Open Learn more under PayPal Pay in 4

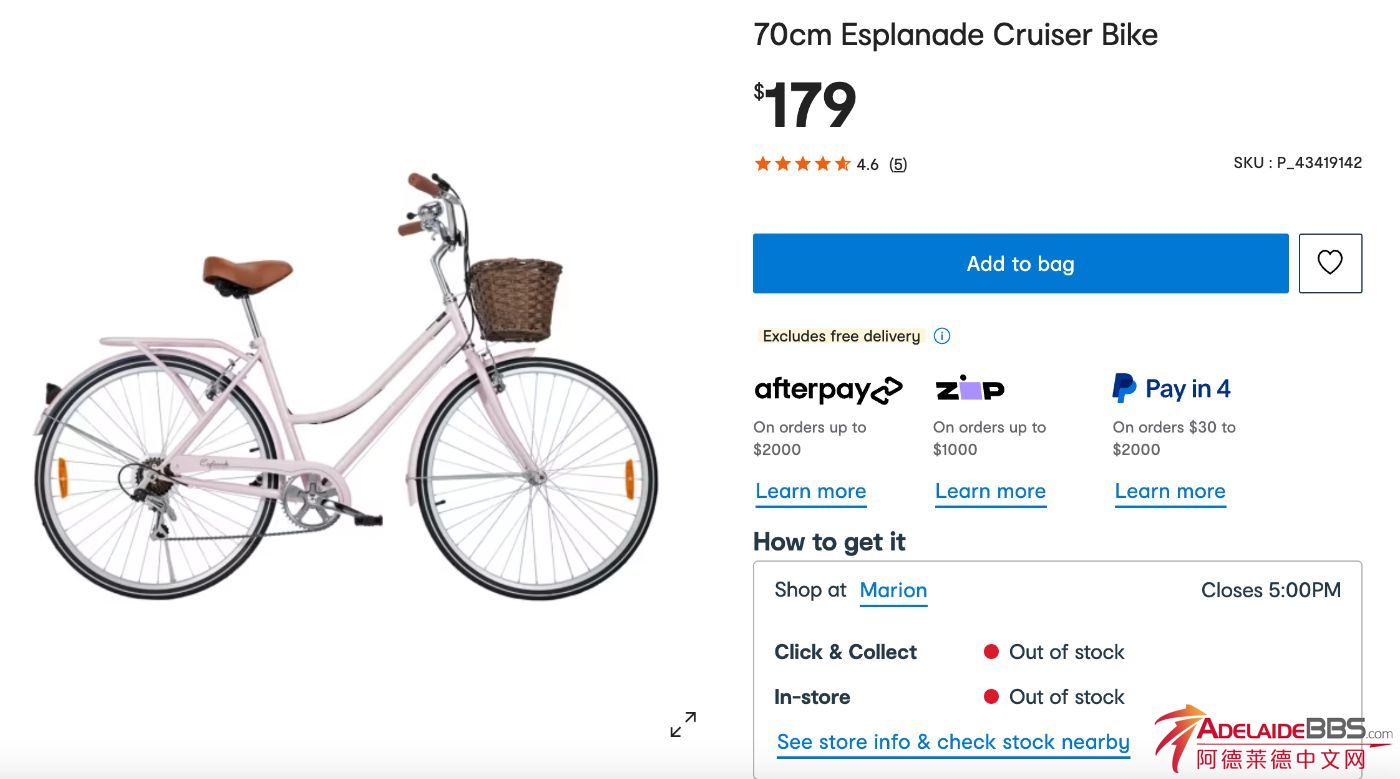[1170, 491]
